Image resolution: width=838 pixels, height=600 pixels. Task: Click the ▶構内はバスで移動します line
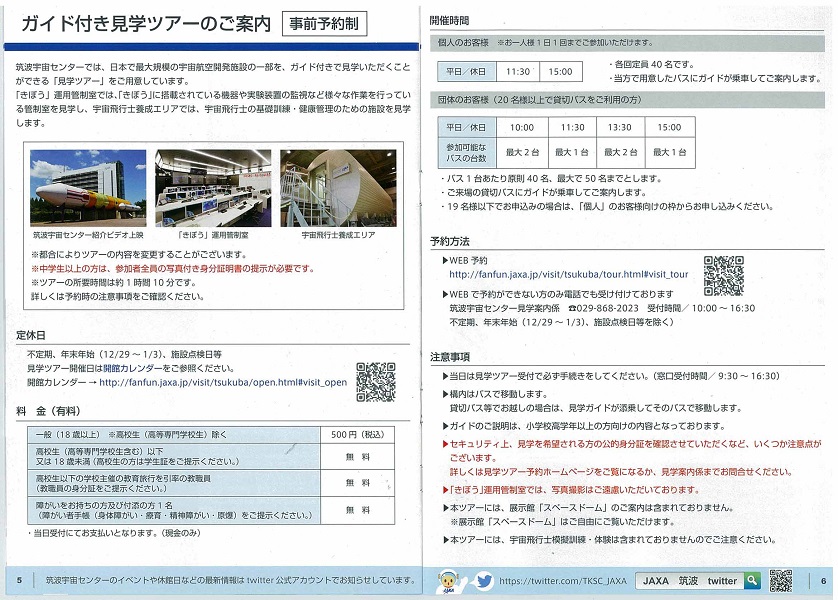[495, 394]
